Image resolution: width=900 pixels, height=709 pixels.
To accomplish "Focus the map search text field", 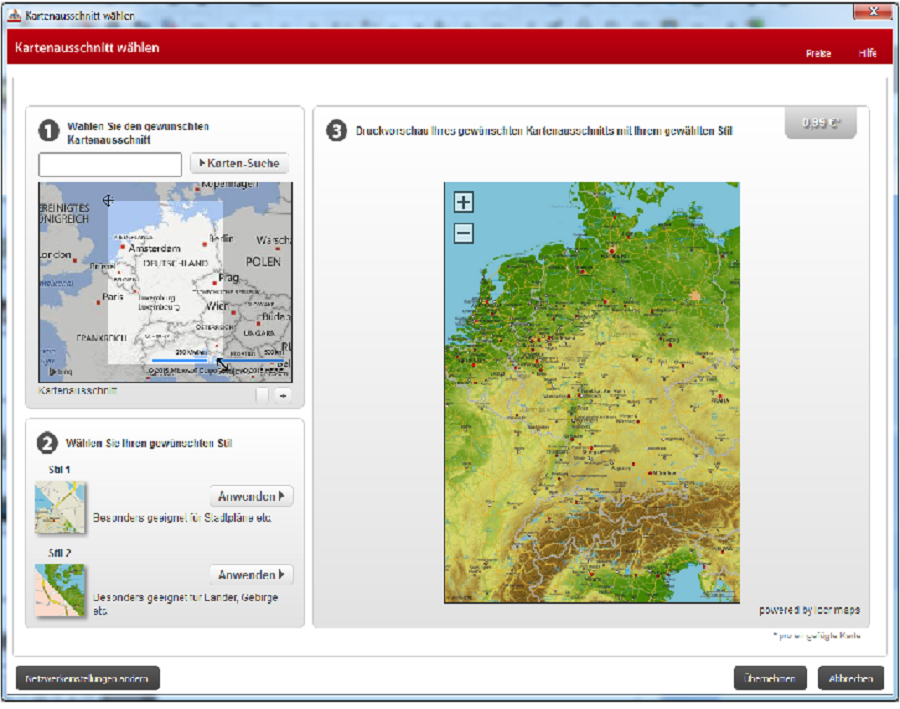I will pyautogui.click(x=110, y=164).
